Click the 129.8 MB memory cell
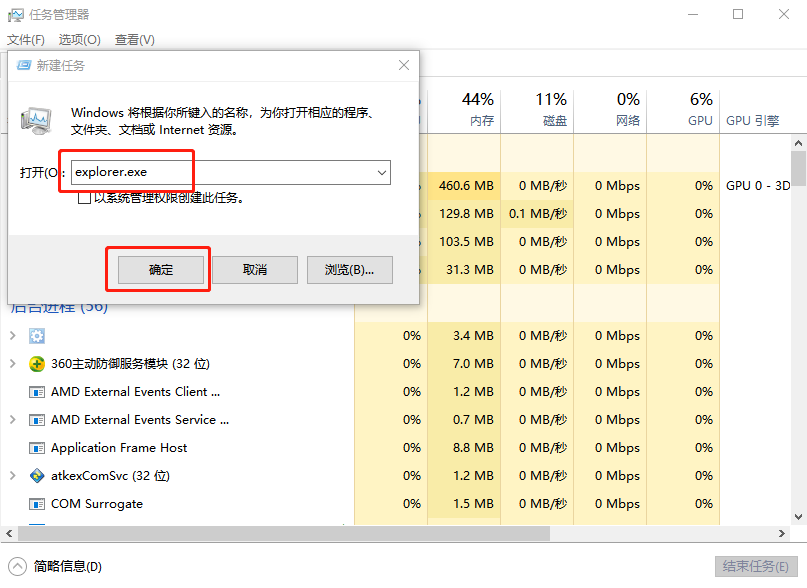Screen dimensions: 807x588 coord(464,214)
